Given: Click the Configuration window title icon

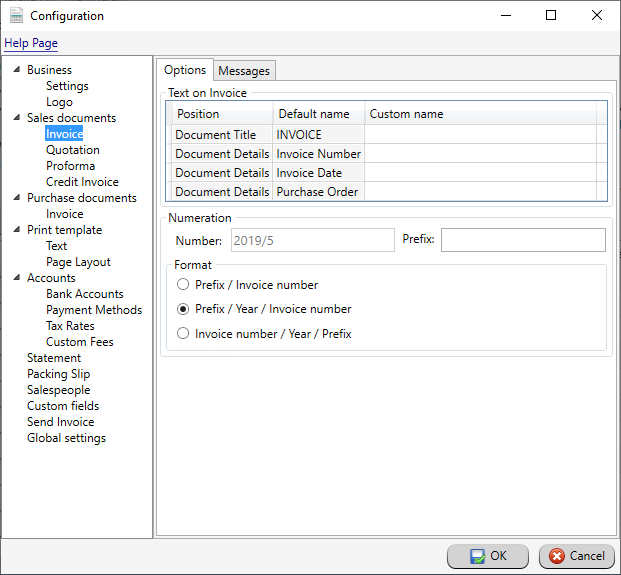Looking at the screenshot, I should click(x=16, y=15).
